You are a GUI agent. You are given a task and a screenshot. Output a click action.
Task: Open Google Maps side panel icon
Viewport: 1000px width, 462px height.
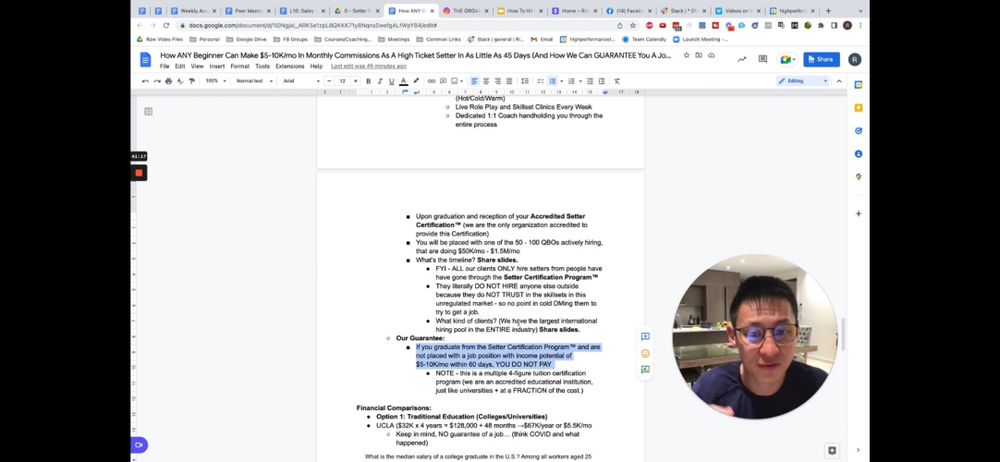tap(858, 177)
